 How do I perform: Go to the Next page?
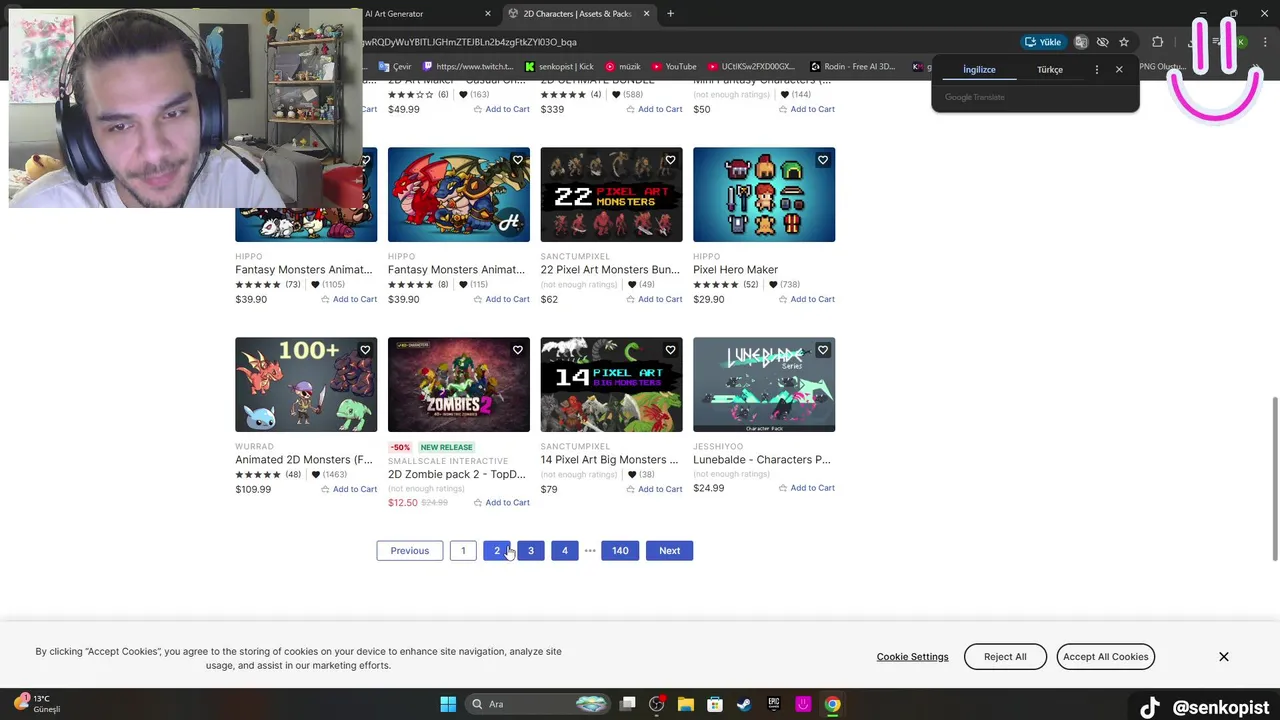coord(670,551)
